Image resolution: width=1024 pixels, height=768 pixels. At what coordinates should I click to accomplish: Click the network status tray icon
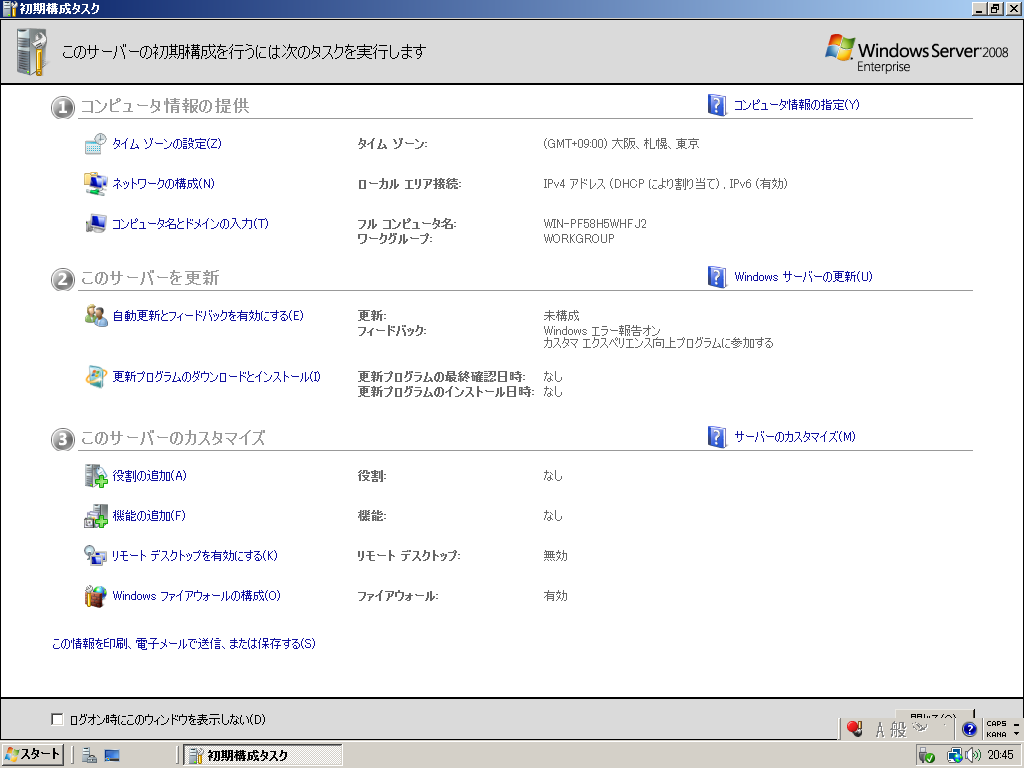[955, 756]
